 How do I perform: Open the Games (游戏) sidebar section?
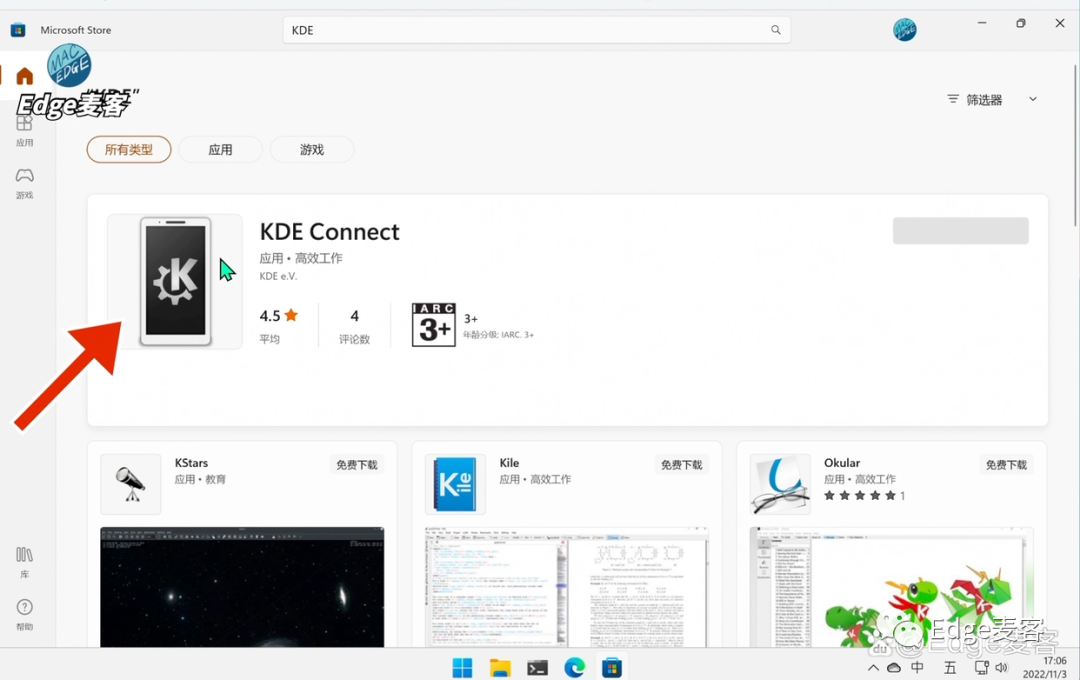pyautogui.click(x=24, y=183)
